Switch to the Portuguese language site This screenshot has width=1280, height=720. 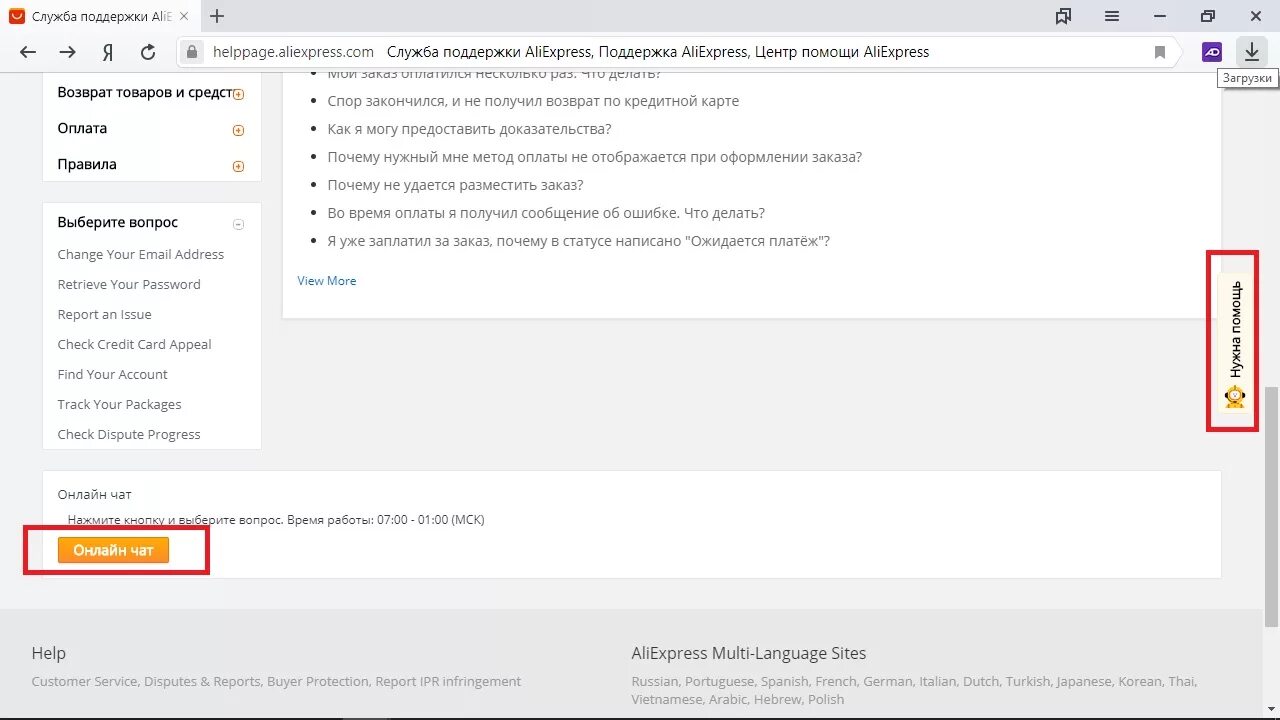(x=719, y=681)
